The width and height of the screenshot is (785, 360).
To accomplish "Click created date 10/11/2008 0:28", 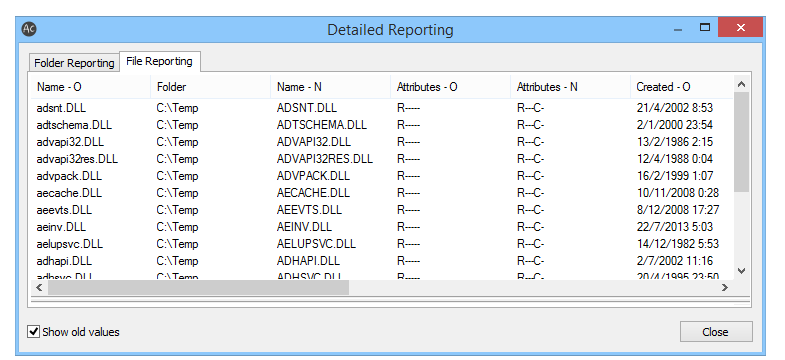I will pyautogui.click(x=678, y=193).
